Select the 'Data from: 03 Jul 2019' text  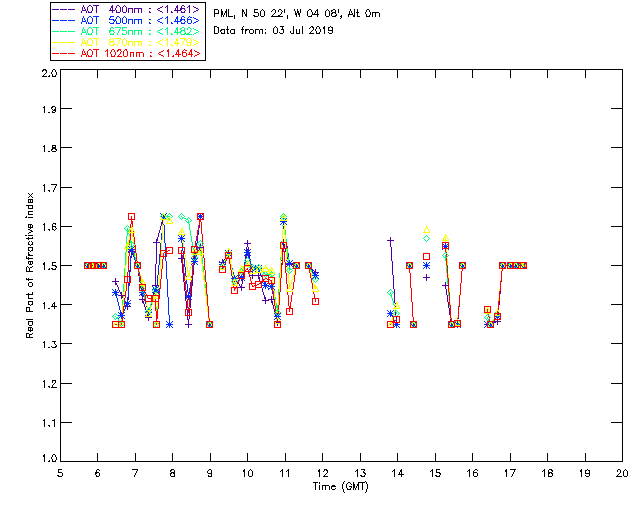tap(273, 31)
